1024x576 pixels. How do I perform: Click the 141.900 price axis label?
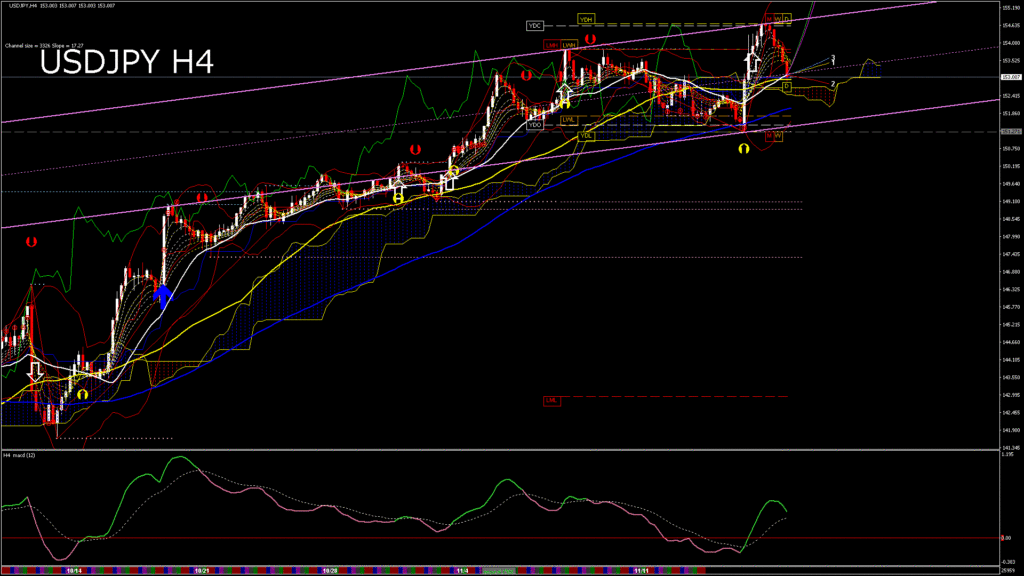tap(1010, 430)
